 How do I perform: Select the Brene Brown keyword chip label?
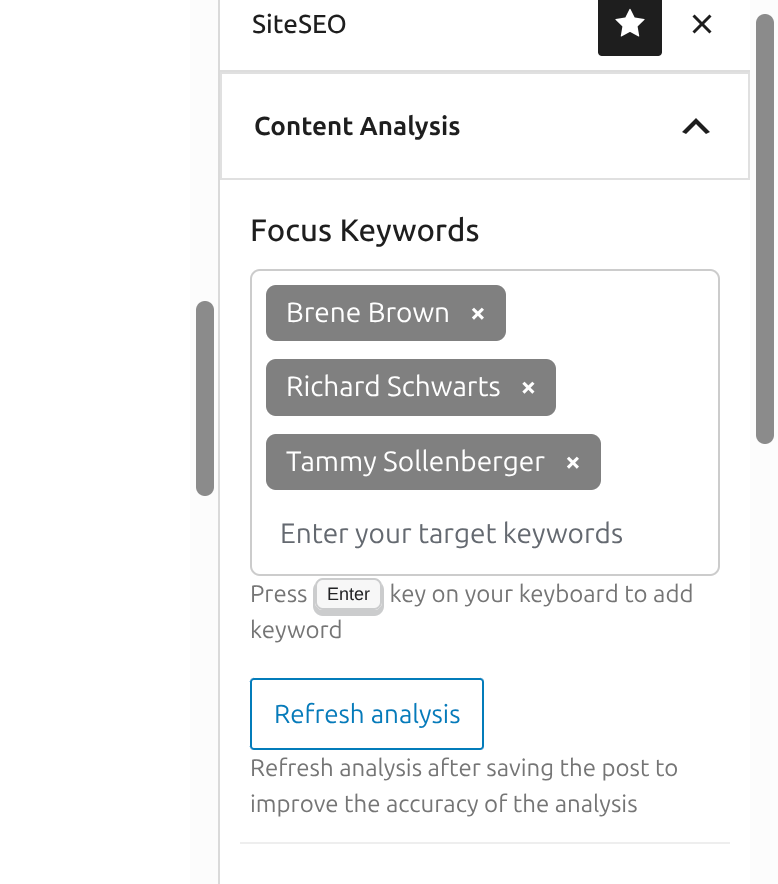[367, 313]
